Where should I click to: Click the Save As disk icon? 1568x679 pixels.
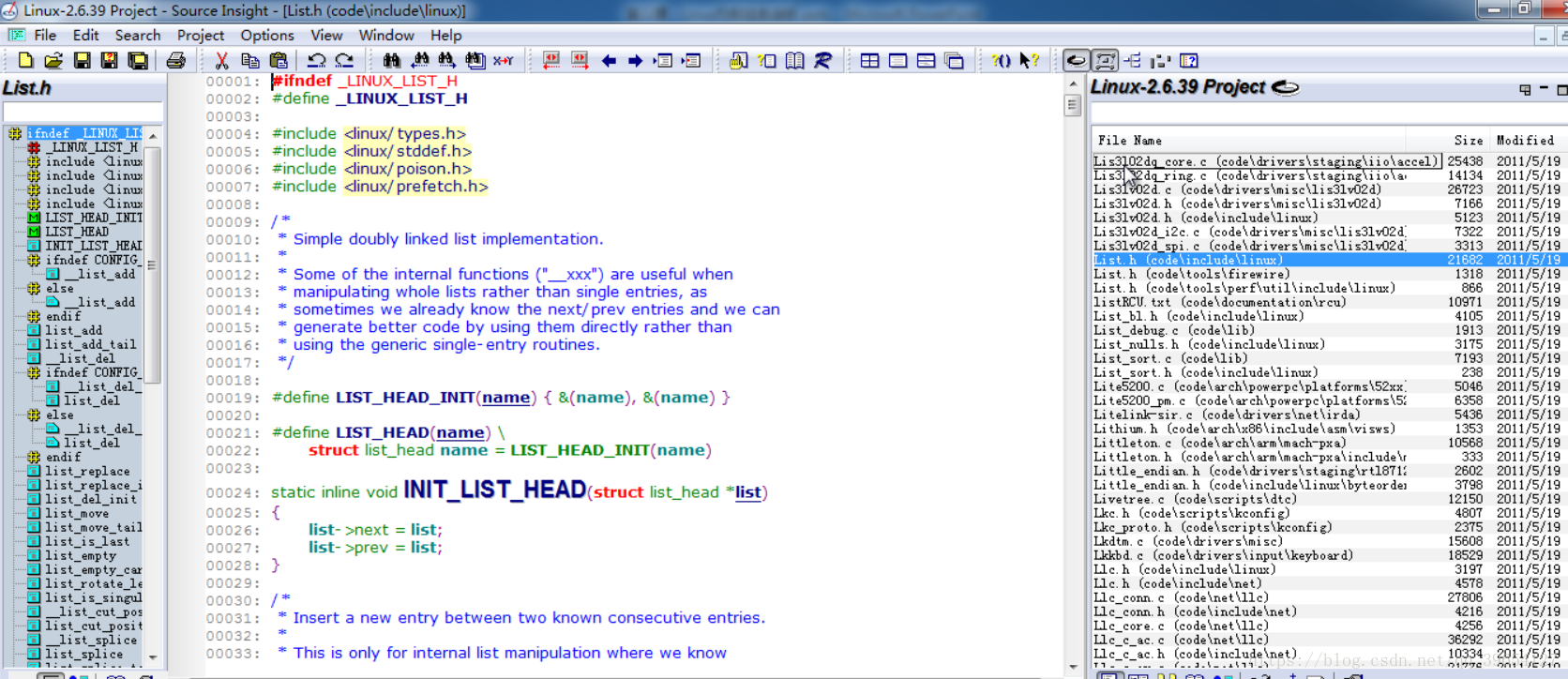click(x=110, y=61)
